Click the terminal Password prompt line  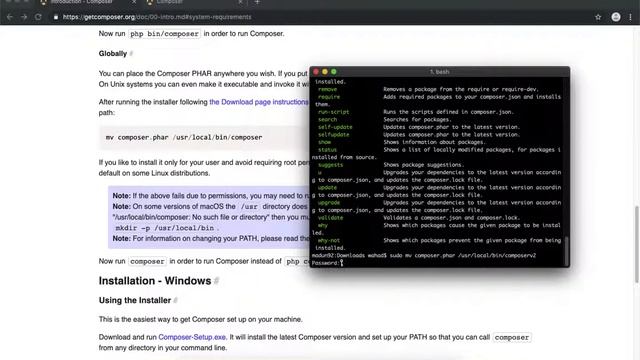[327, 263]
